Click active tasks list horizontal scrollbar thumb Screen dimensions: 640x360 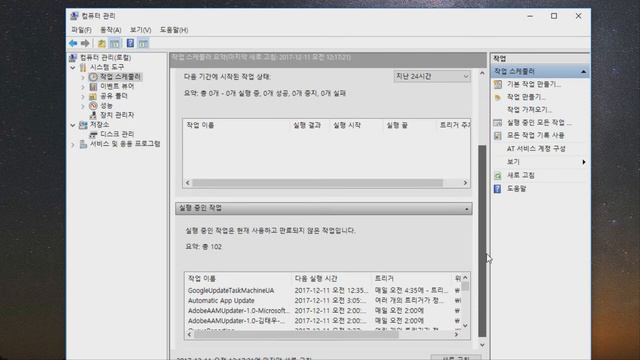coord(296,334)
